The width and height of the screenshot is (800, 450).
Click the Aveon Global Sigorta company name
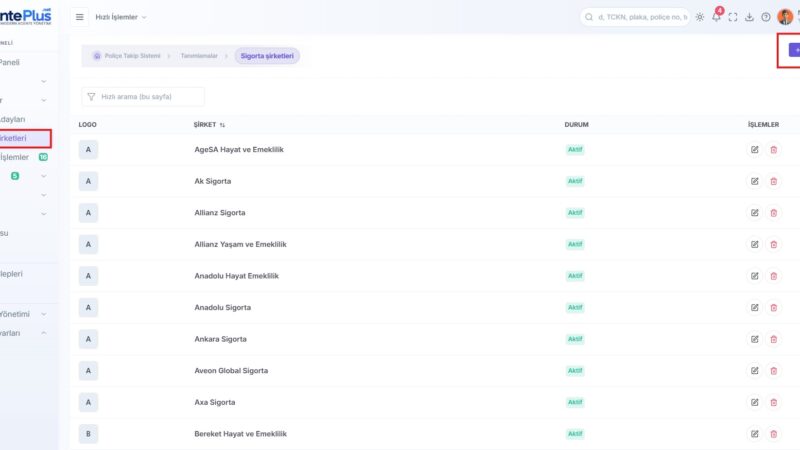(x=231, y=371)
